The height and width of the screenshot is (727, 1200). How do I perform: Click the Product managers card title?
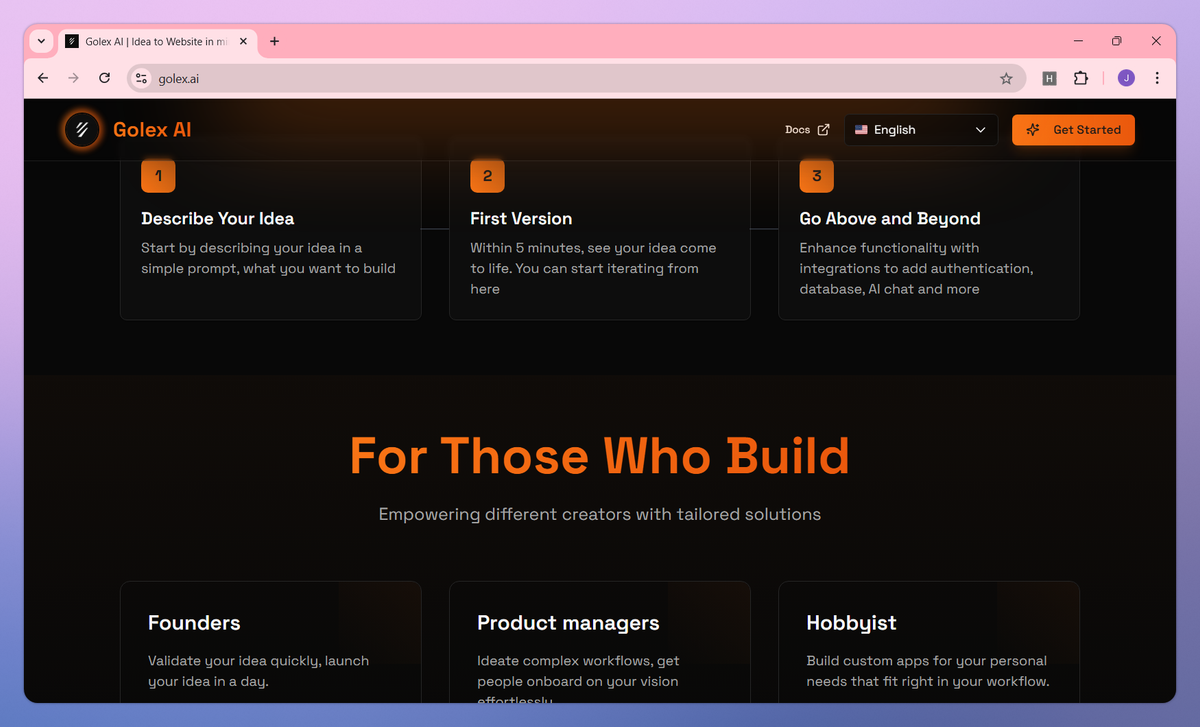[x=568, y=623]
